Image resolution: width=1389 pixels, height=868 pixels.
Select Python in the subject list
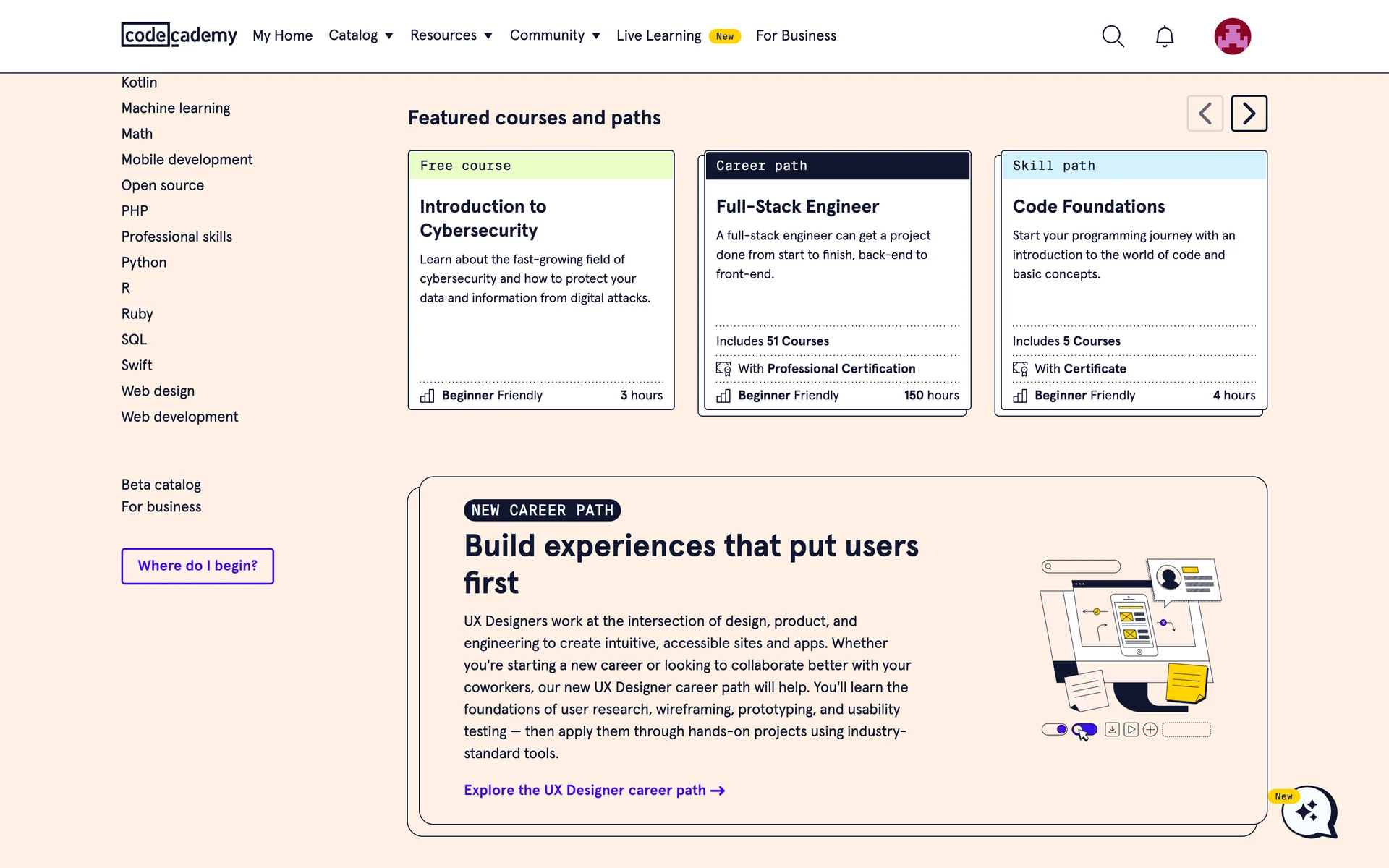144,263
